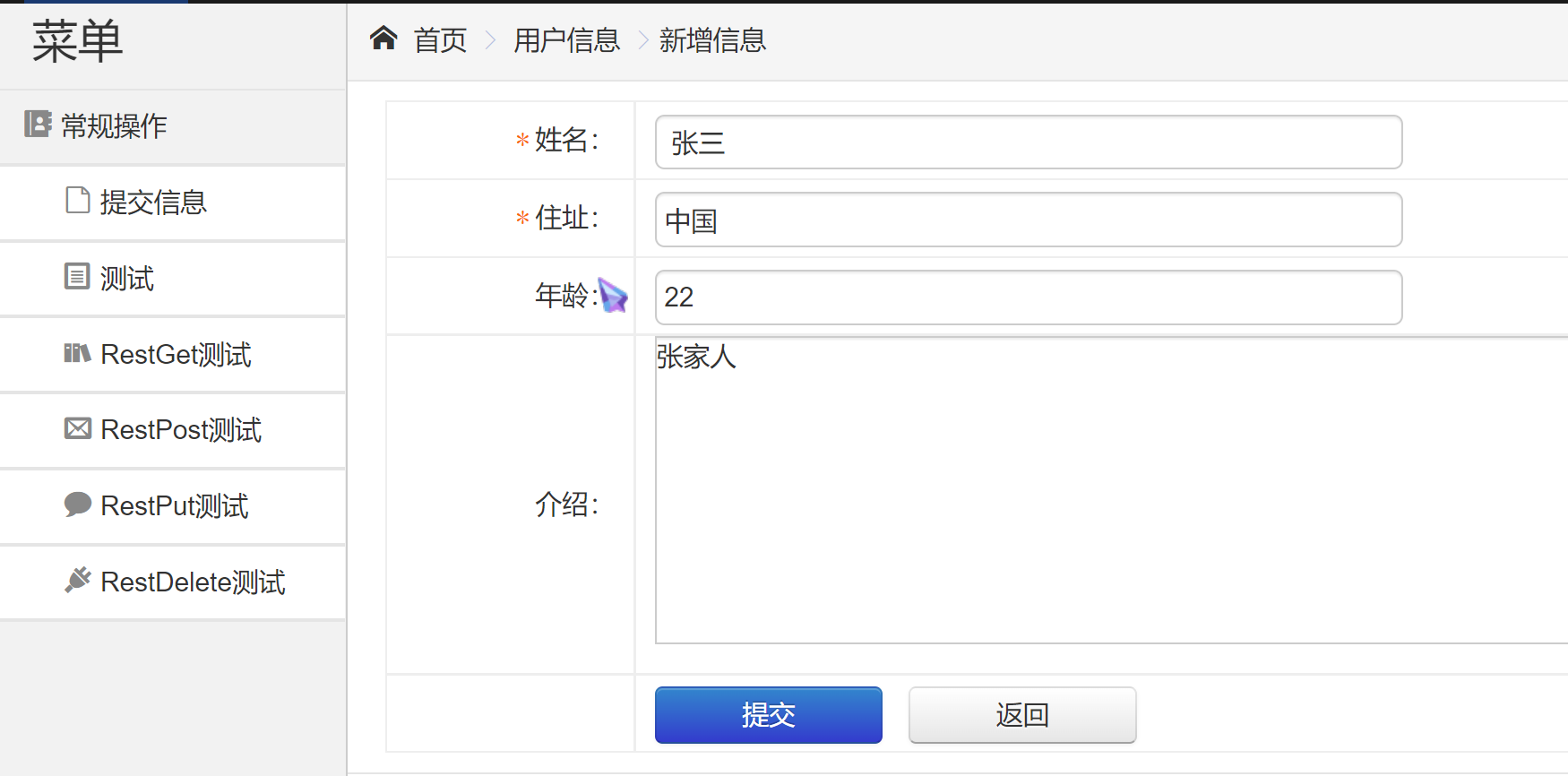Click the 返回 button
Image resolution: width=1568 pixels, height=776 pixels.
pos(1022,715)
